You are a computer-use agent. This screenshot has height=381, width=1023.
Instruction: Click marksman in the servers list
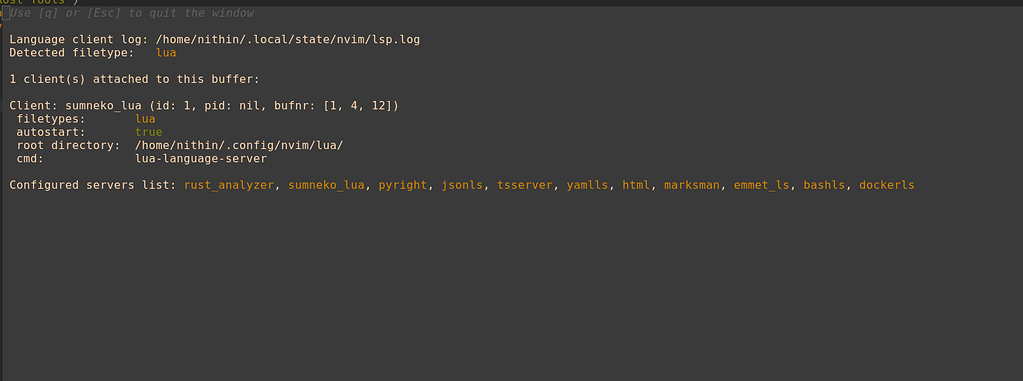point(692,185)
